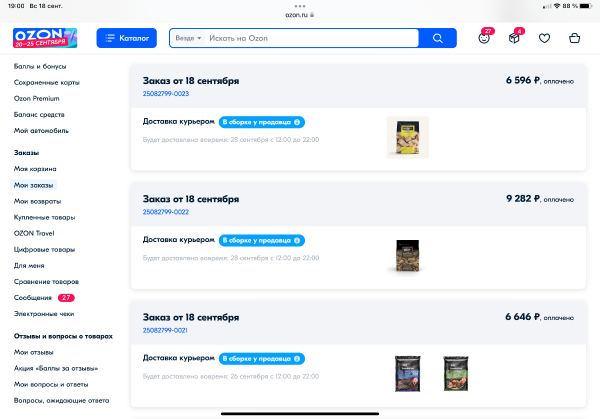Open the product thumbnail in first order

point(408,137)
